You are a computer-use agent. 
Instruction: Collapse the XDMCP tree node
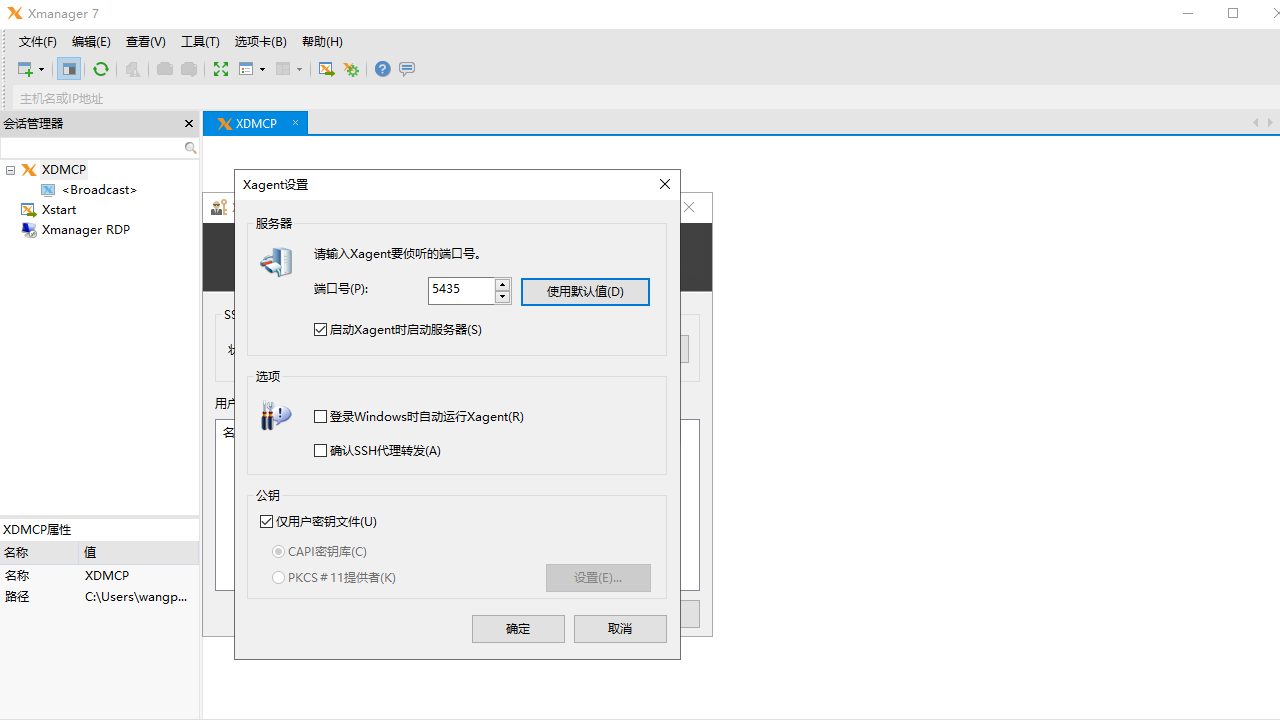click(10, 170)
